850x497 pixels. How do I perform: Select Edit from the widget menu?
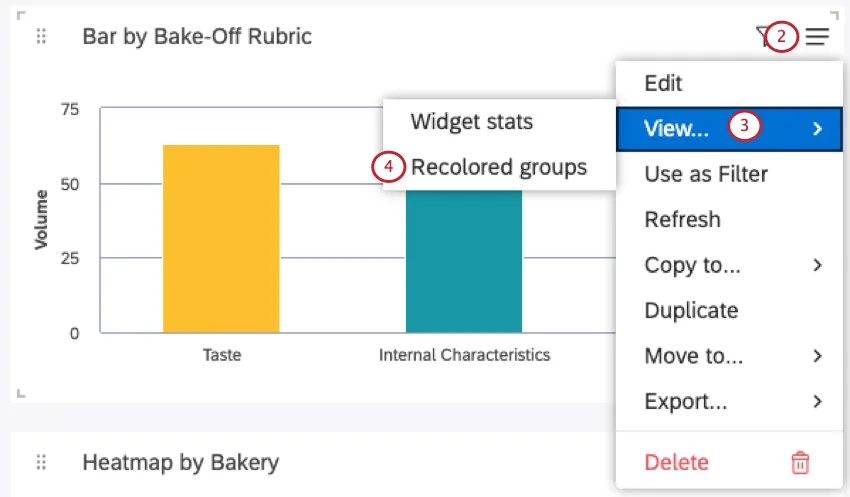tap(664, 84)
